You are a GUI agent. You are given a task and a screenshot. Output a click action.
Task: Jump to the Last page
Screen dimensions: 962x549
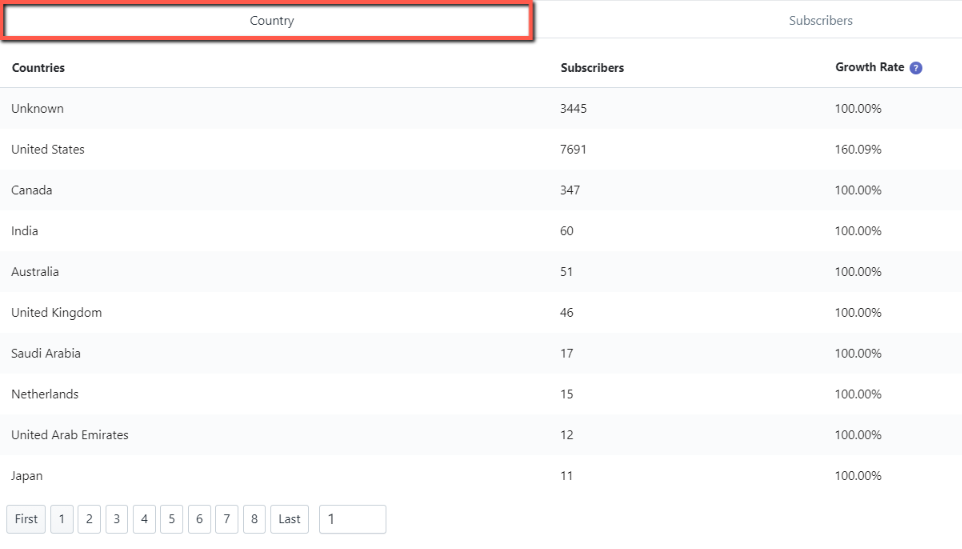tap(290, 519)
